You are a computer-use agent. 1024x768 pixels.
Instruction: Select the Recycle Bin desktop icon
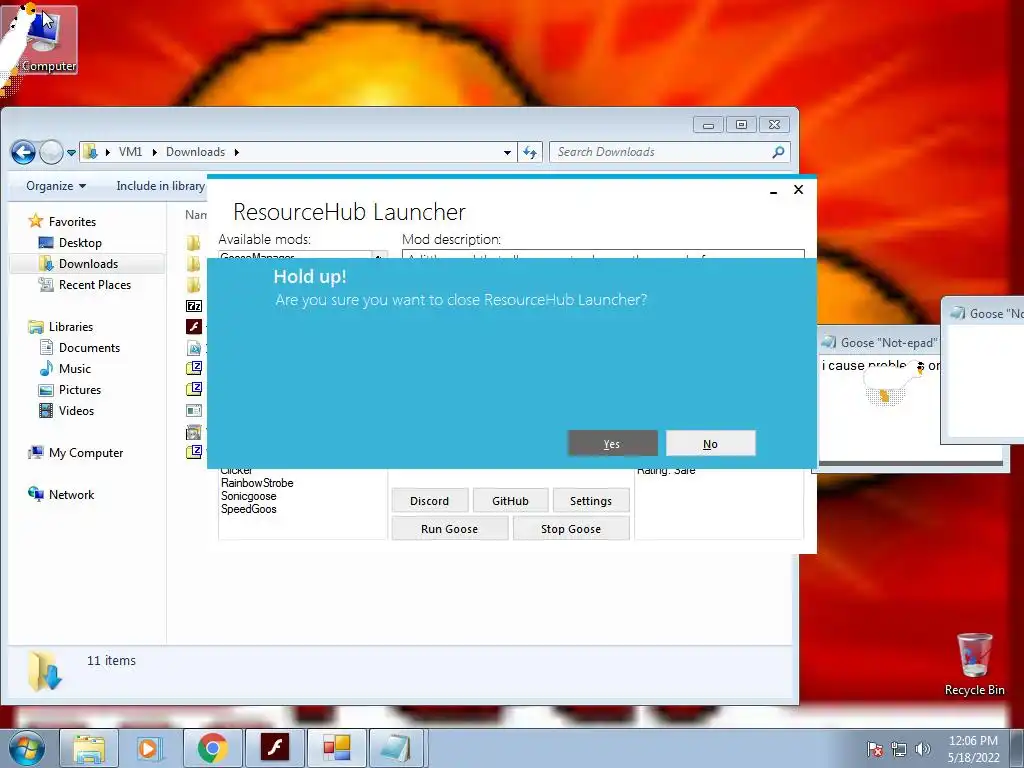tap(974, 664)
